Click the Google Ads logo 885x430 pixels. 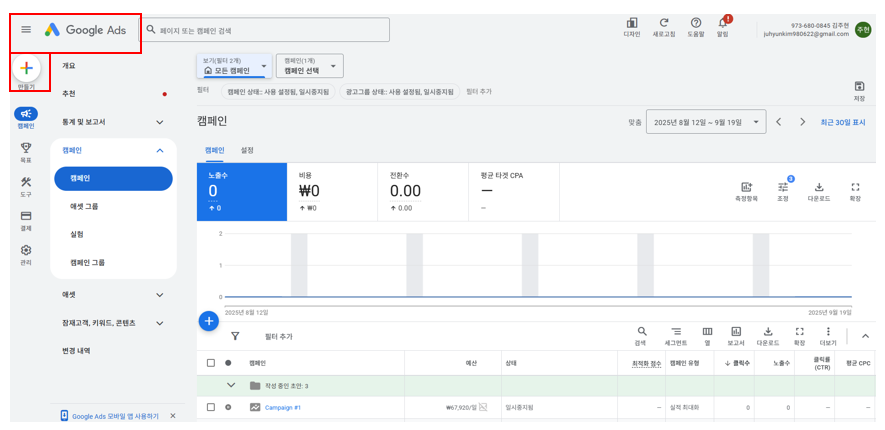click(x=86, y=30)
